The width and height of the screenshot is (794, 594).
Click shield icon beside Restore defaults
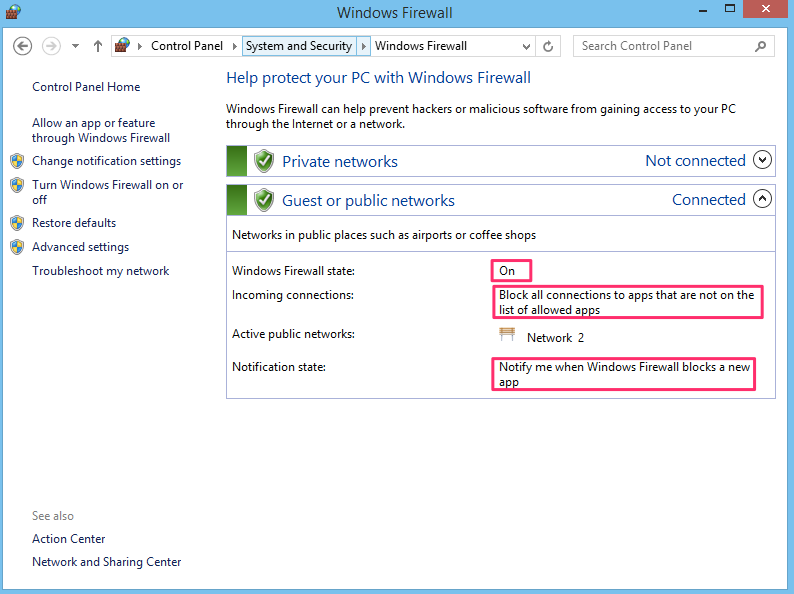tap(17, 223)
